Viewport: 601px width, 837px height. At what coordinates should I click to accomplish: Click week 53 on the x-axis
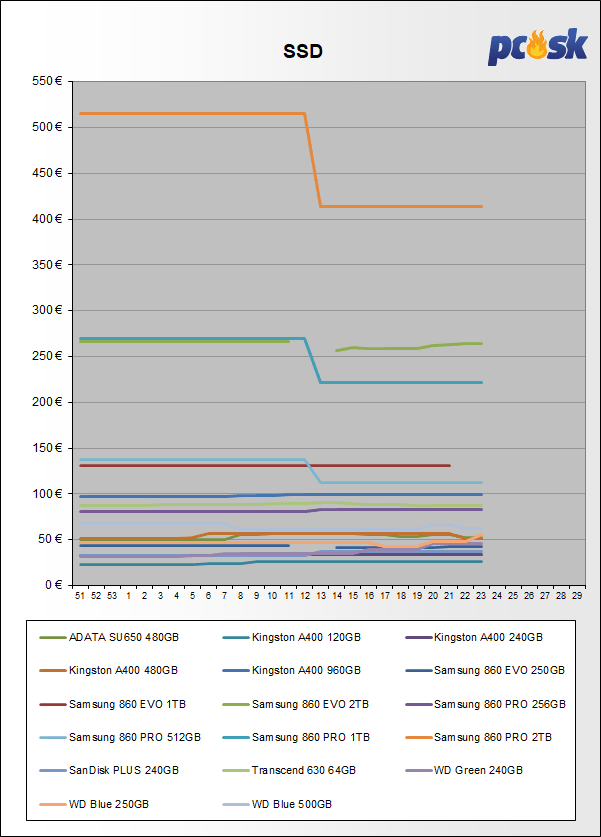[112, 596]
